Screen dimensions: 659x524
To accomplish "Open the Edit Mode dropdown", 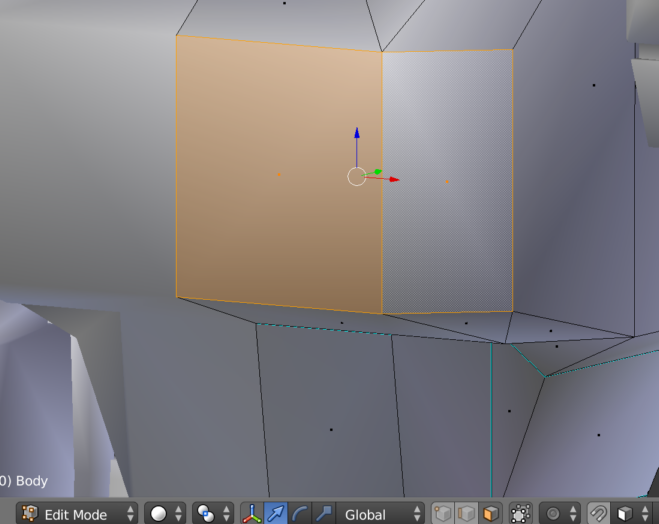I will pyautogui.click(x=77, y=514).
